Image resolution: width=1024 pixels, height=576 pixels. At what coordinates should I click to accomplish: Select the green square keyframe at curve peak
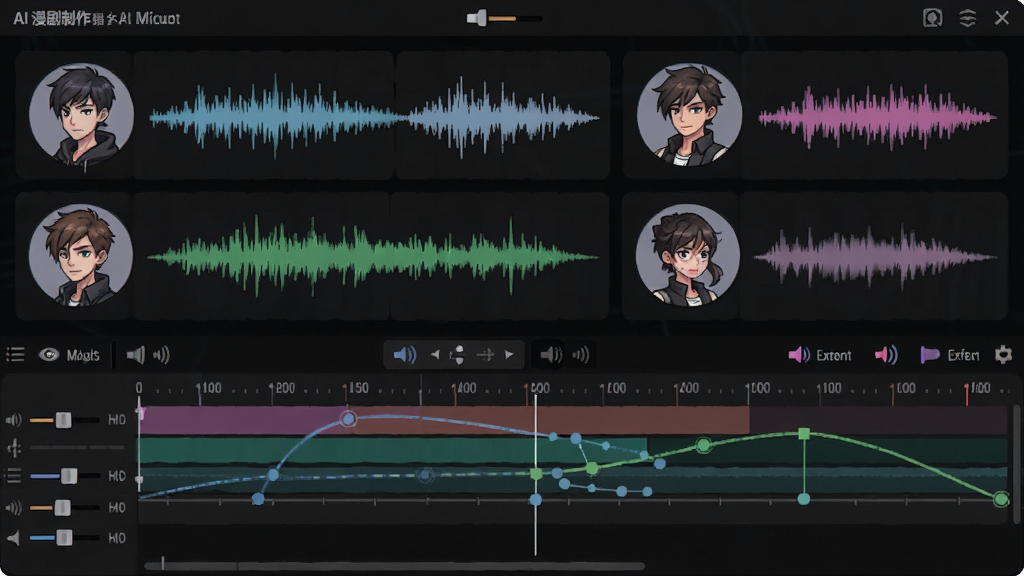[804, 434]
